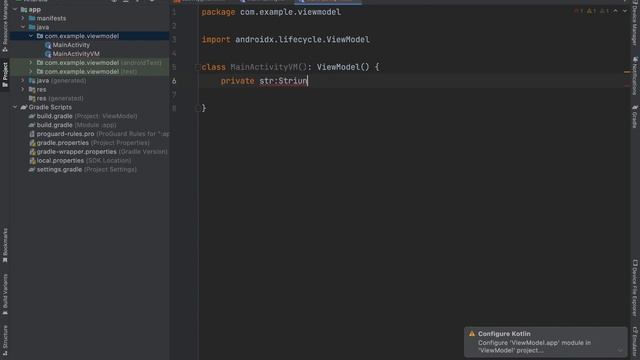Click line number 5 in the gutter

point(174,67)
